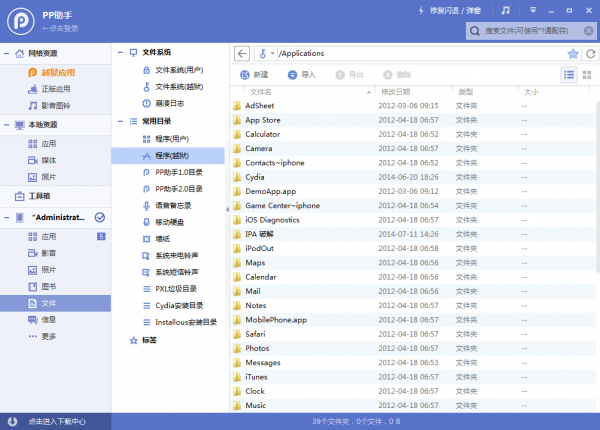
Task: Click 点击进入下载中心 download icon
Action: pyautogui.click(x=12, y=422)
